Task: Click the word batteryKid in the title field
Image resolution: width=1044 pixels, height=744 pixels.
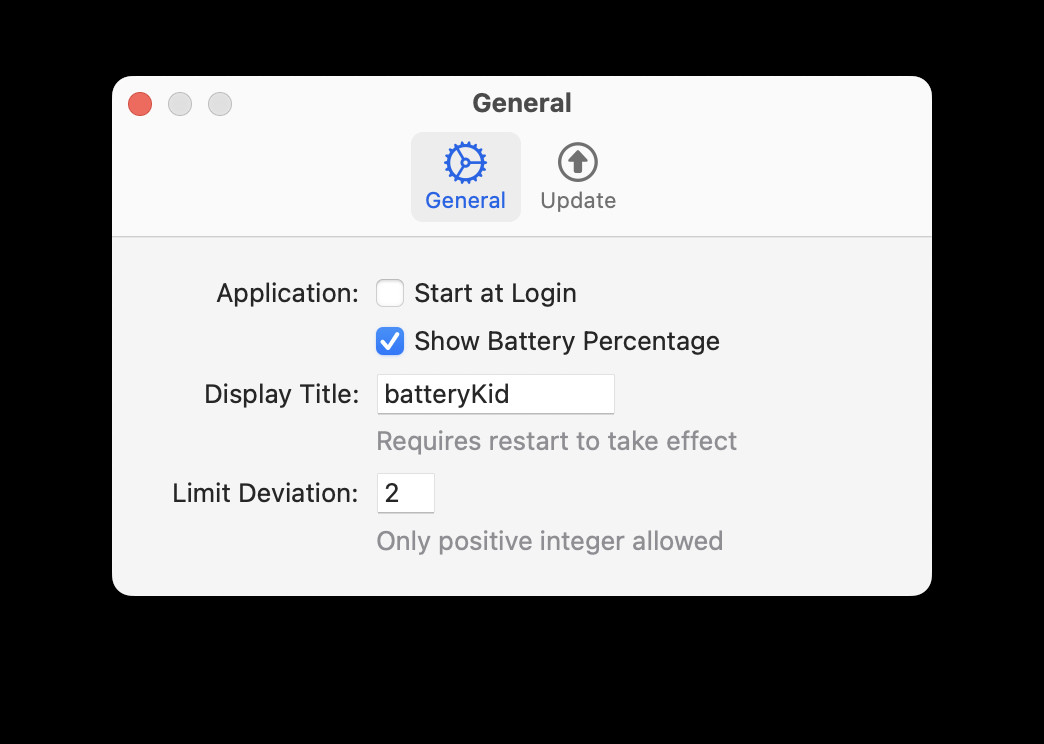Action: click(x=447, y=394)
